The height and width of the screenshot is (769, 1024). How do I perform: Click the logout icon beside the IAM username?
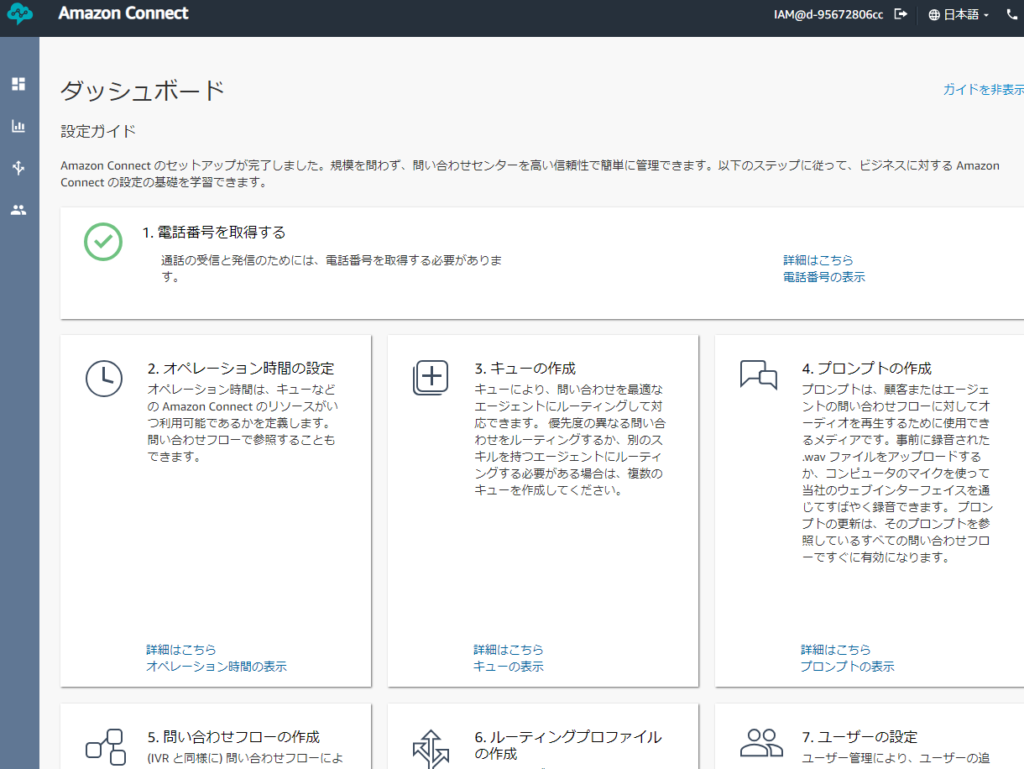901,14
